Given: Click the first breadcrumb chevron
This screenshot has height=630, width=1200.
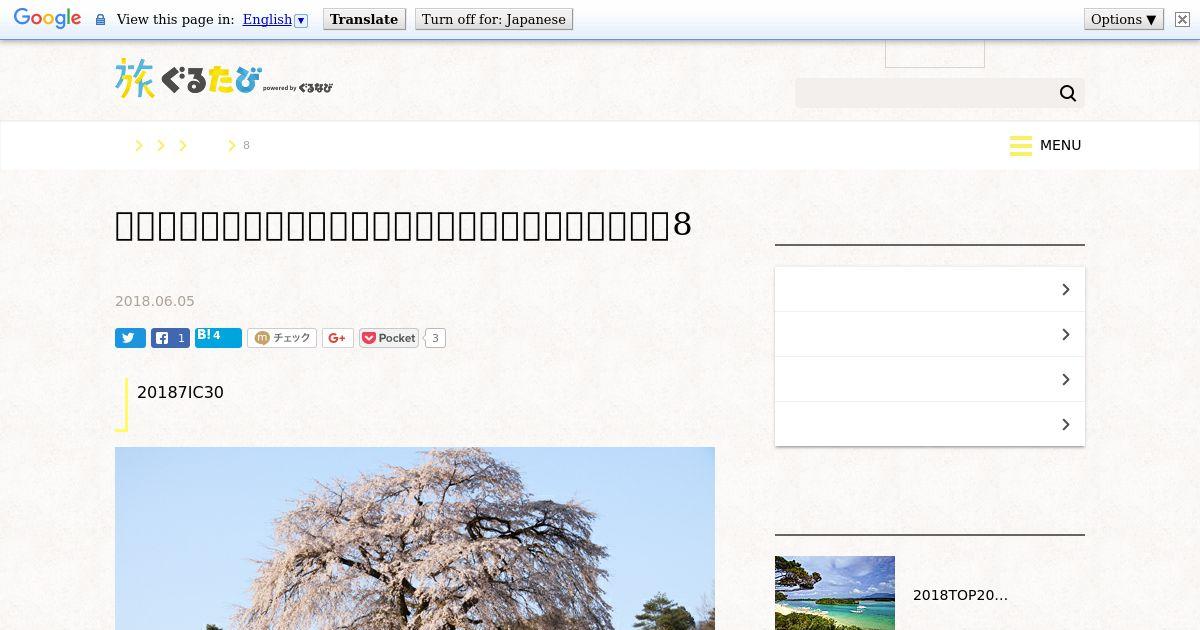Looking at the screenshot, I should pyautogui.click(x=139, y=145).
